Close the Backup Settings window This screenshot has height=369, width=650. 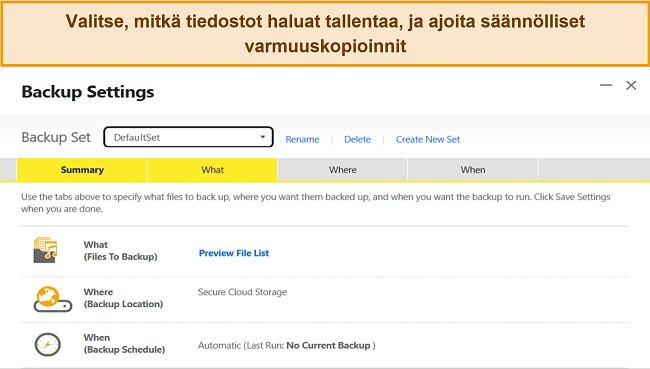[631, 85]
